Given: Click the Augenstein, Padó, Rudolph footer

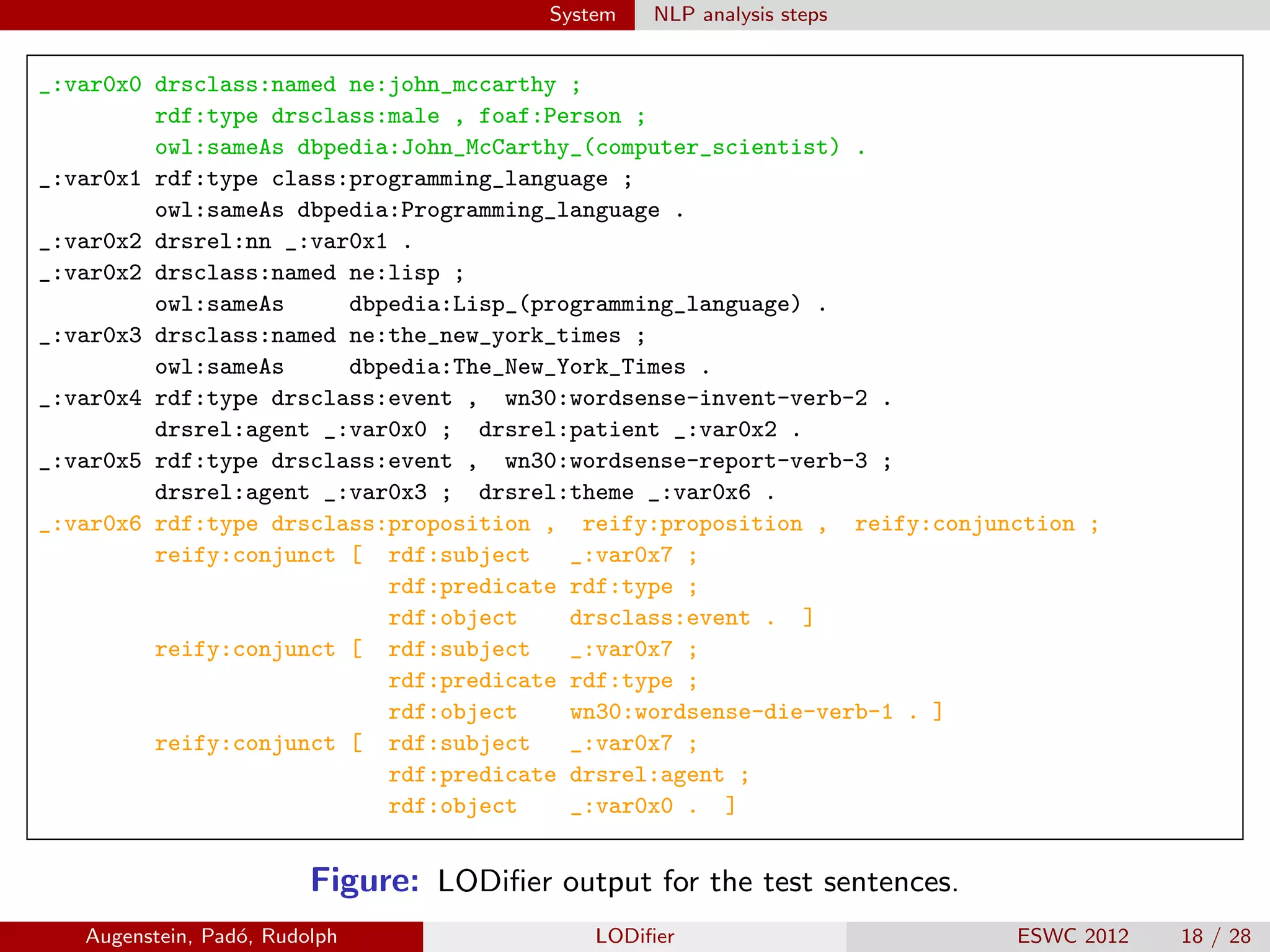Looking at the screenshot, I should [211, 936].
